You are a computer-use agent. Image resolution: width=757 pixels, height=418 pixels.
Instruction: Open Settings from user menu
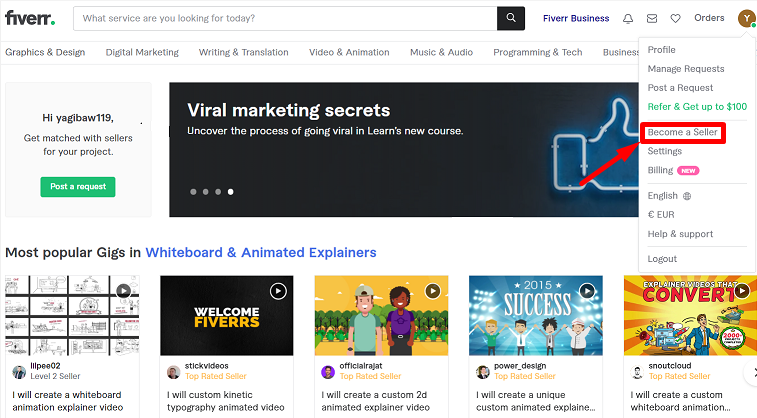pyautogui.click(x=664, y=151)
